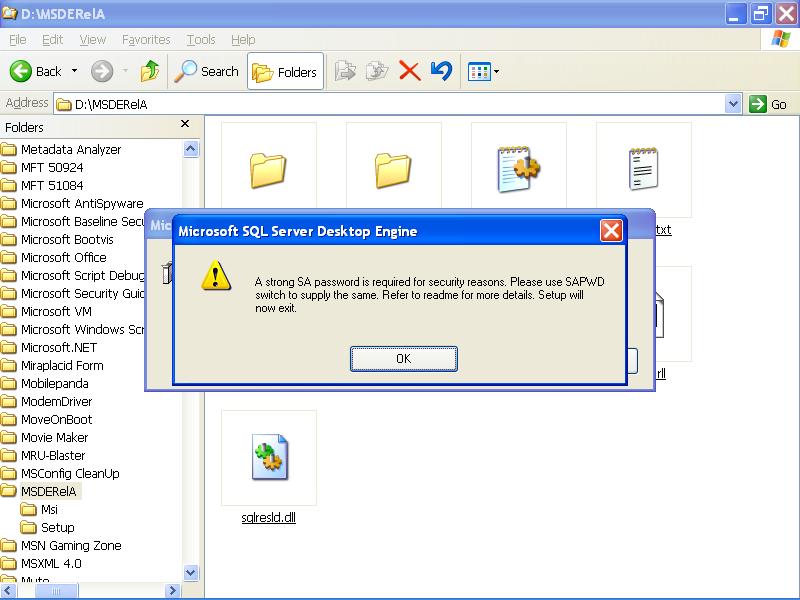This screenshot has width=800, height=600.
Task: Click the Go button
Action: point(768,105)
